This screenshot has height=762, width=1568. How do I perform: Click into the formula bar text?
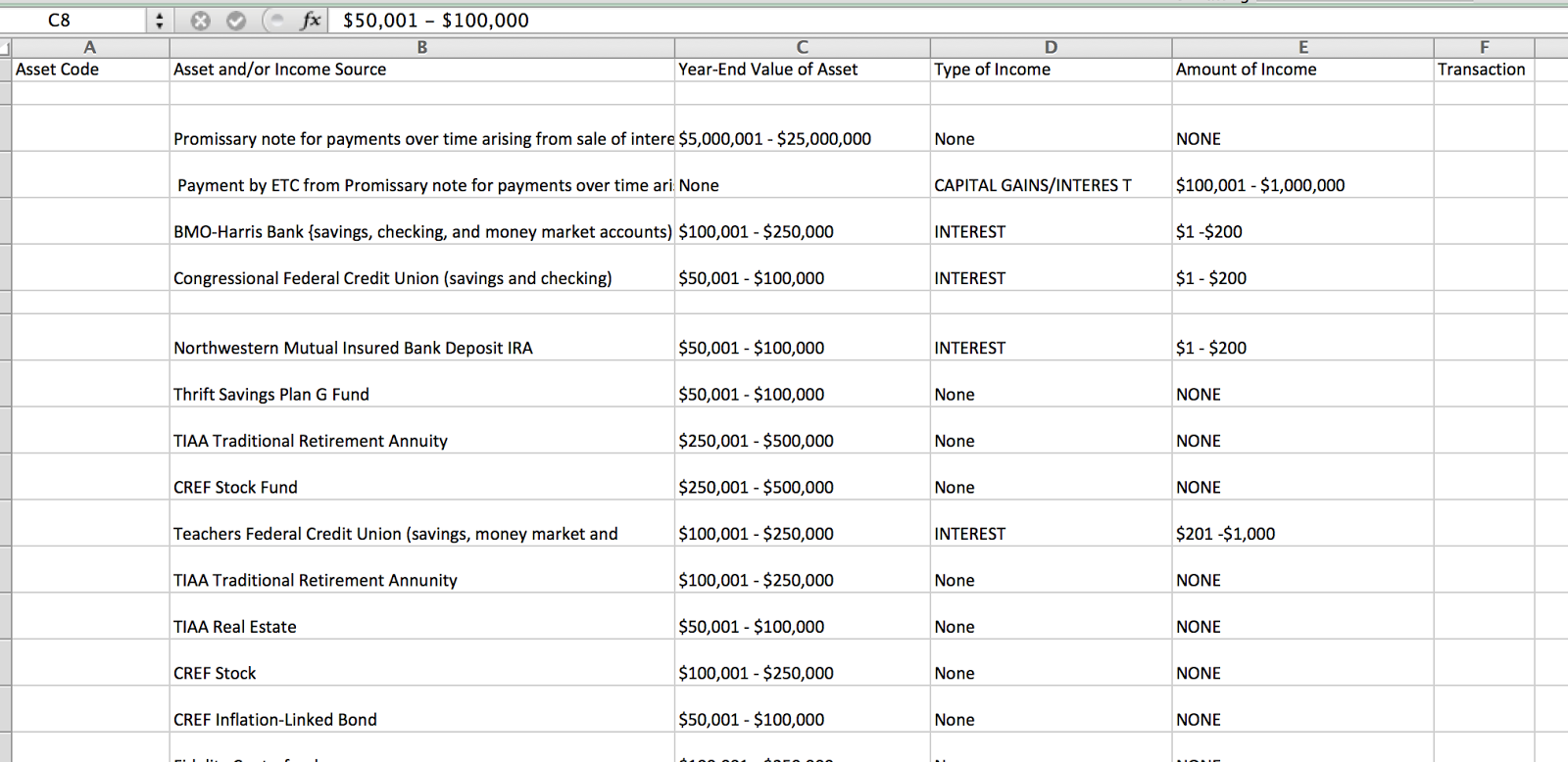pyautogui.click(x=946, y=21)
